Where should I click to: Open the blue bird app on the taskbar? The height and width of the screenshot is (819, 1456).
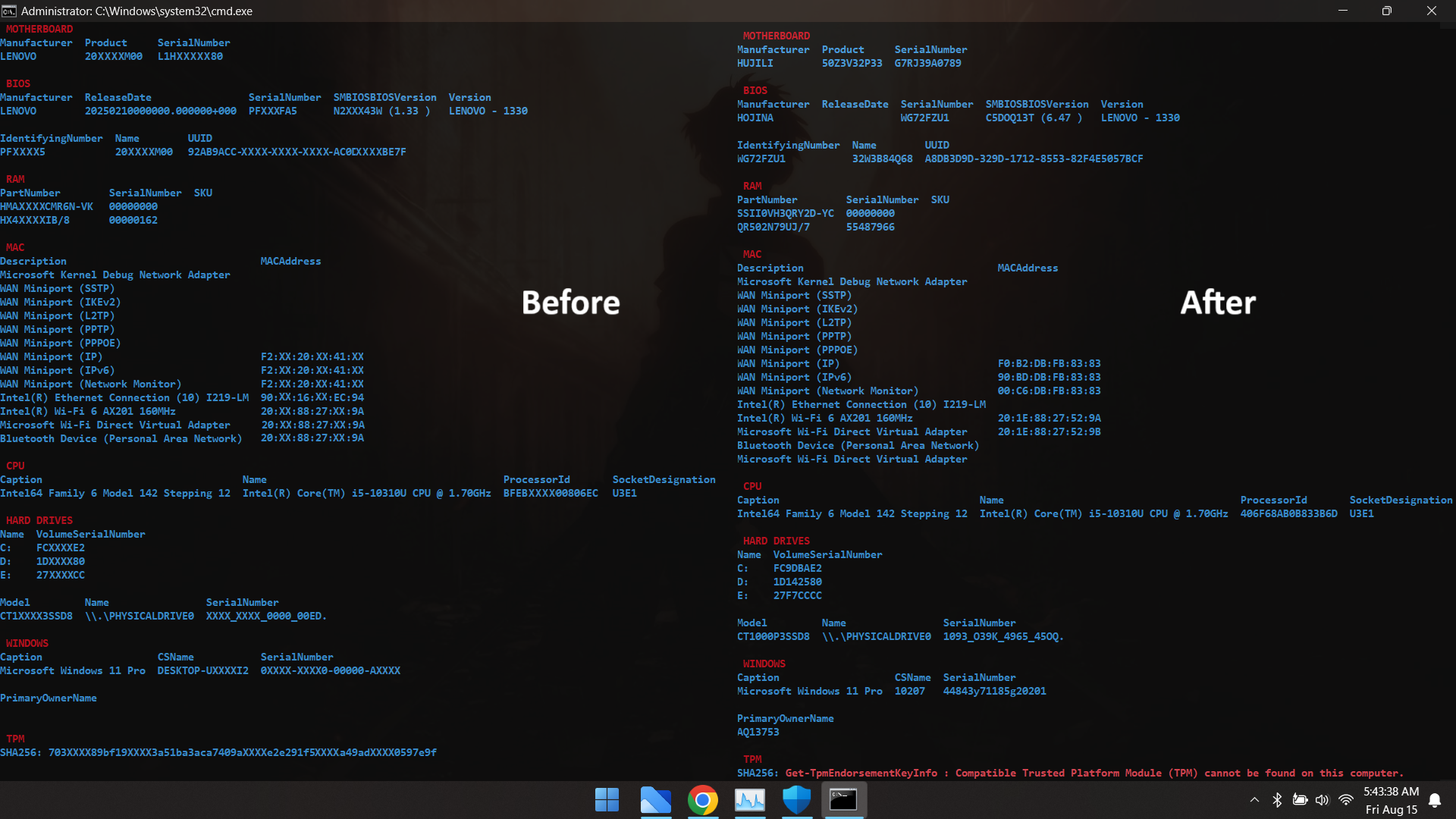tap(655, 799)
